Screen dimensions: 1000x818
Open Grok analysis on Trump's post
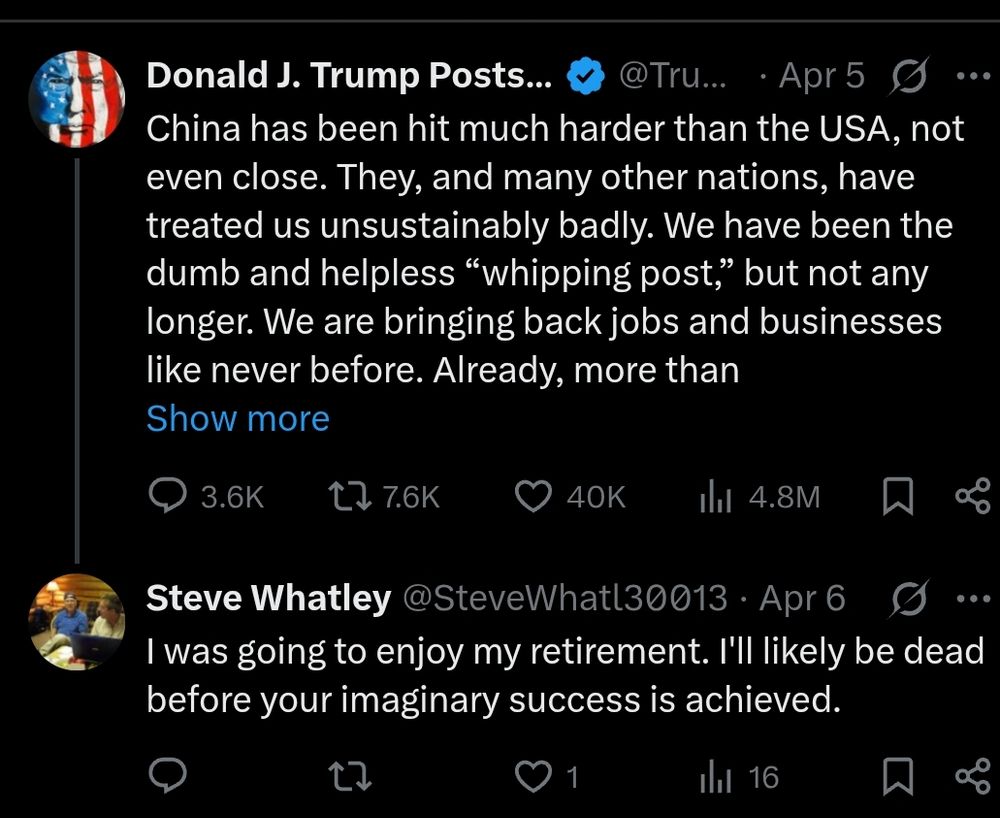click(907, 75)
